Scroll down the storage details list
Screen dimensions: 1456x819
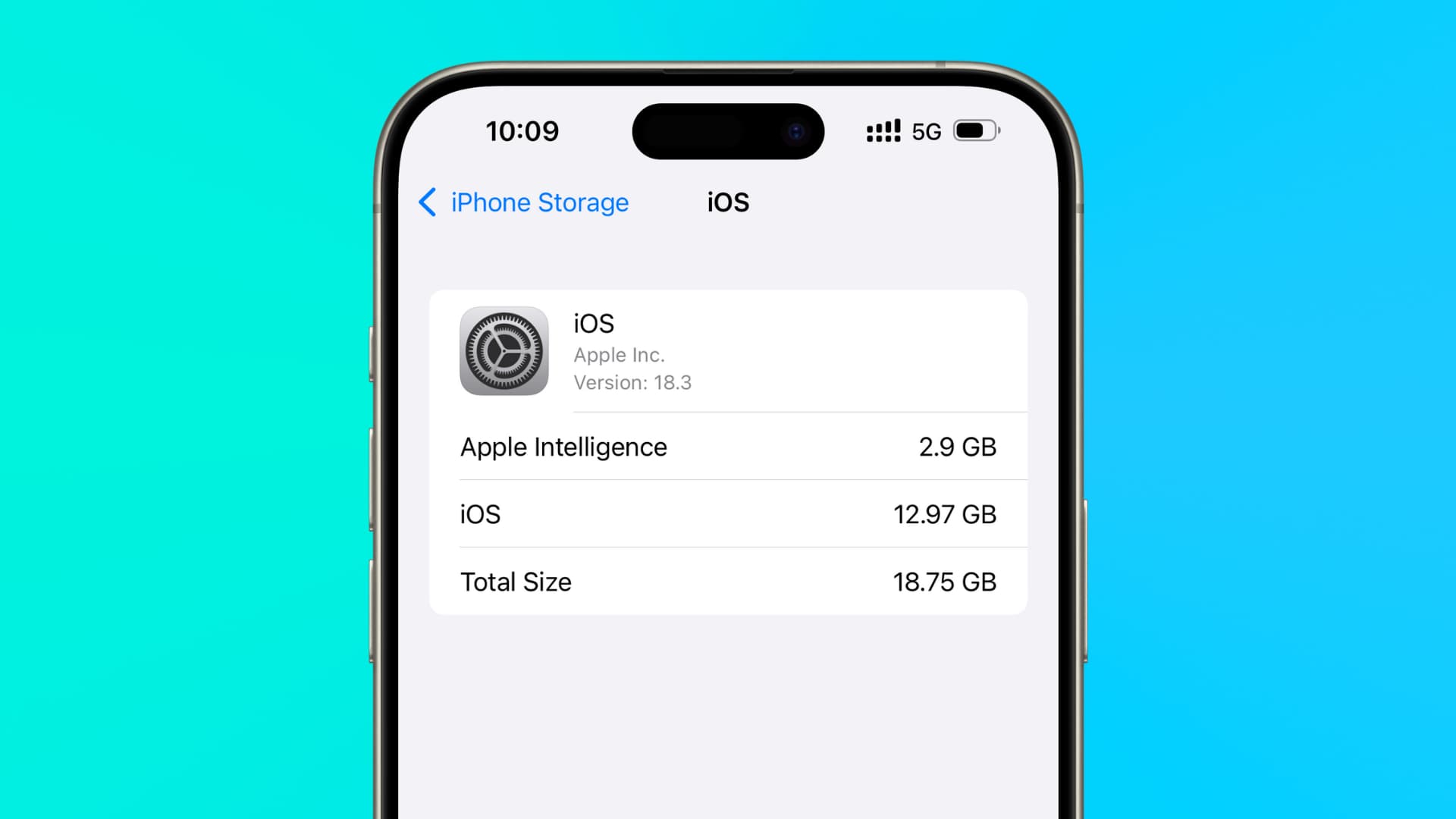tap(728, 514)
